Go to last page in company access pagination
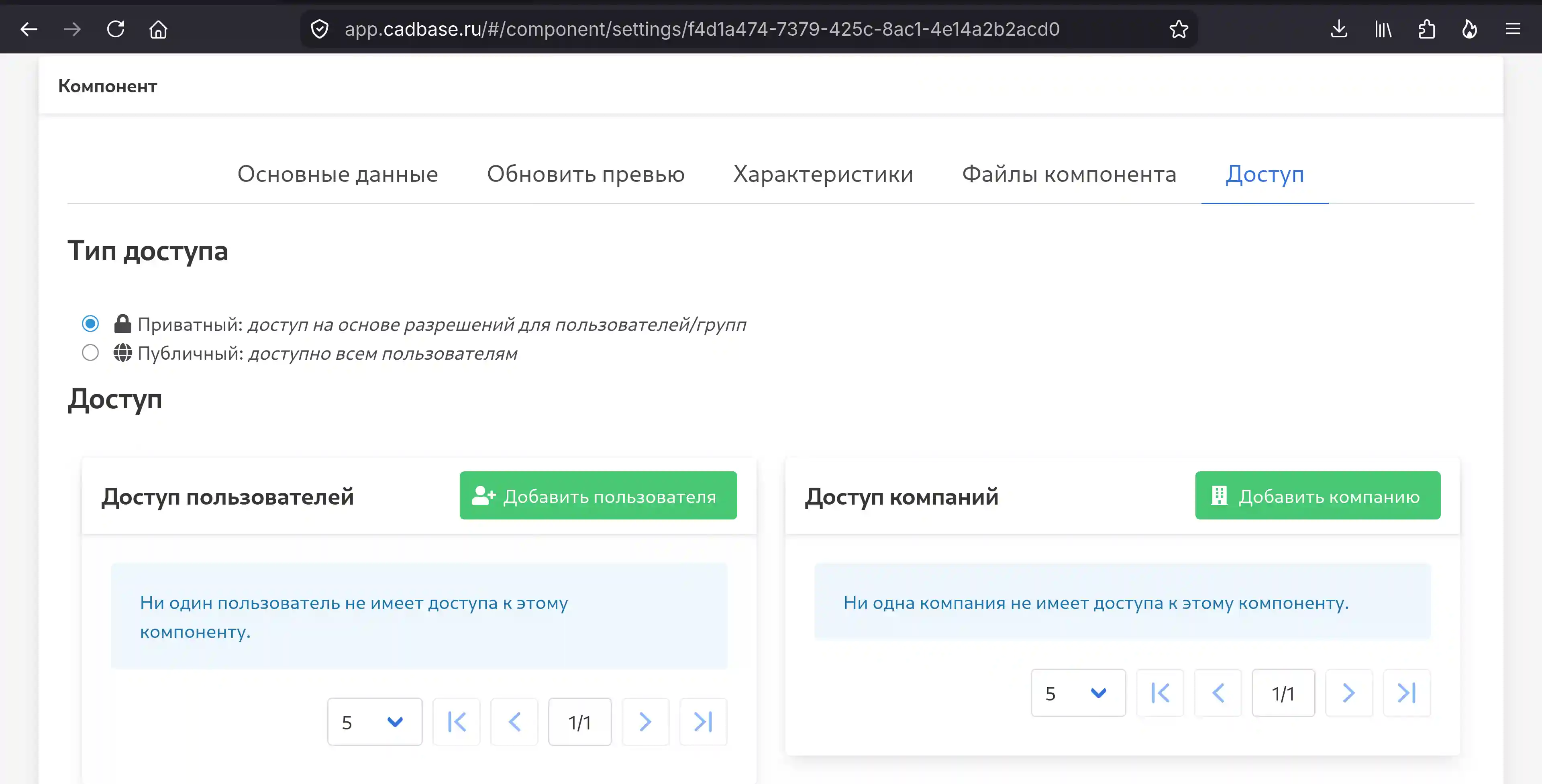 click(1407, 693)
